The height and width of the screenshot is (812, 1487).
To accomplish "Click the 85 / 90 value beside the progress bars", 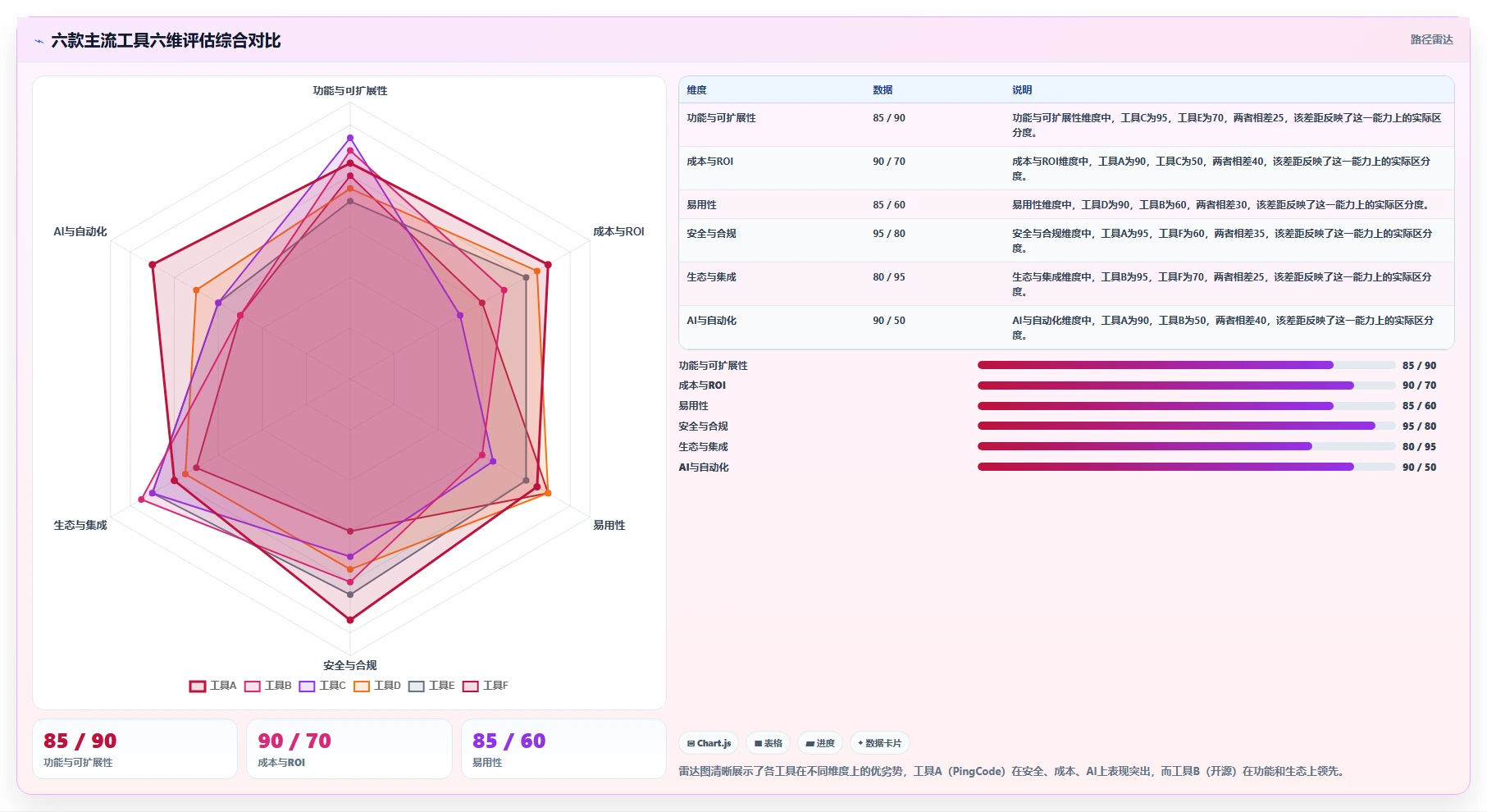I will pyautogui.click(x=1419, y=366).
